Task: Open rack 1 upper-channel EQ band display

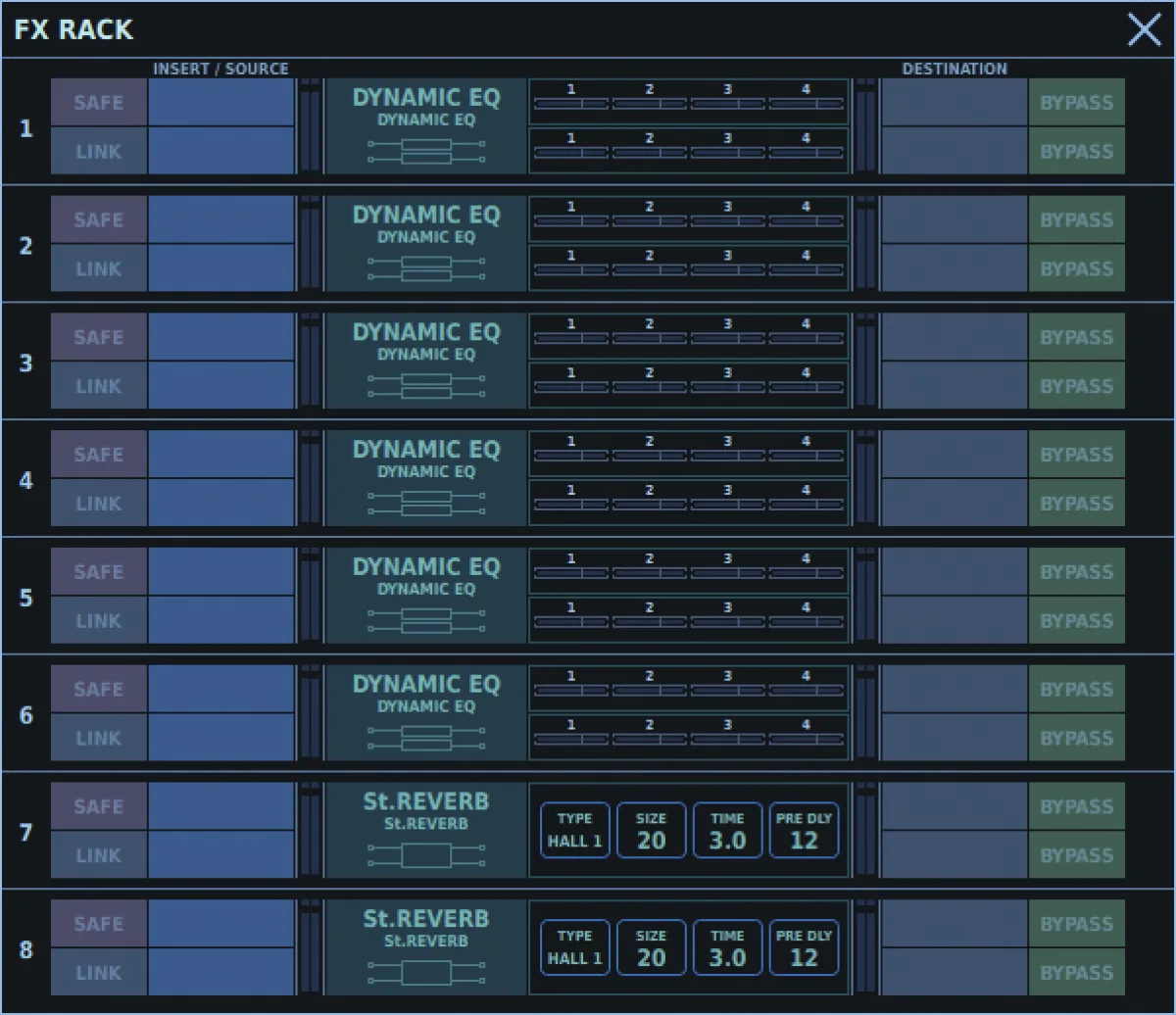Action: (689, 102)
